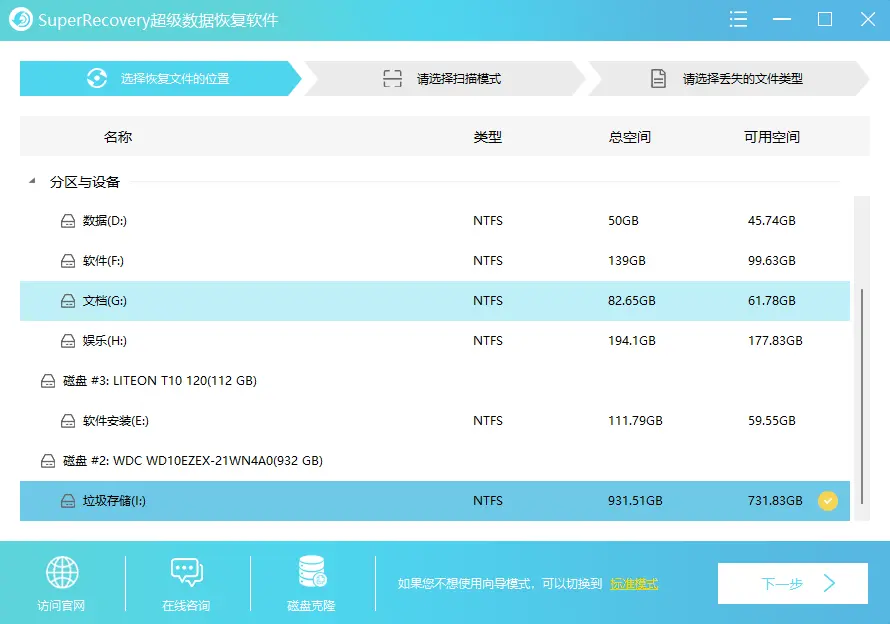Viewport: 890px width, 624px height.
Task: Toggle the yellow checkmark on 垃圾存储(I:) row
Action: pos(828,501)
